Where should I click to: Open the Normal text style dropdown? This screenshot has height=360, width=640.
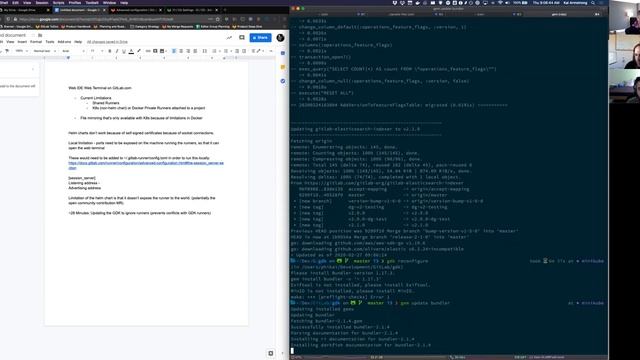44,51
